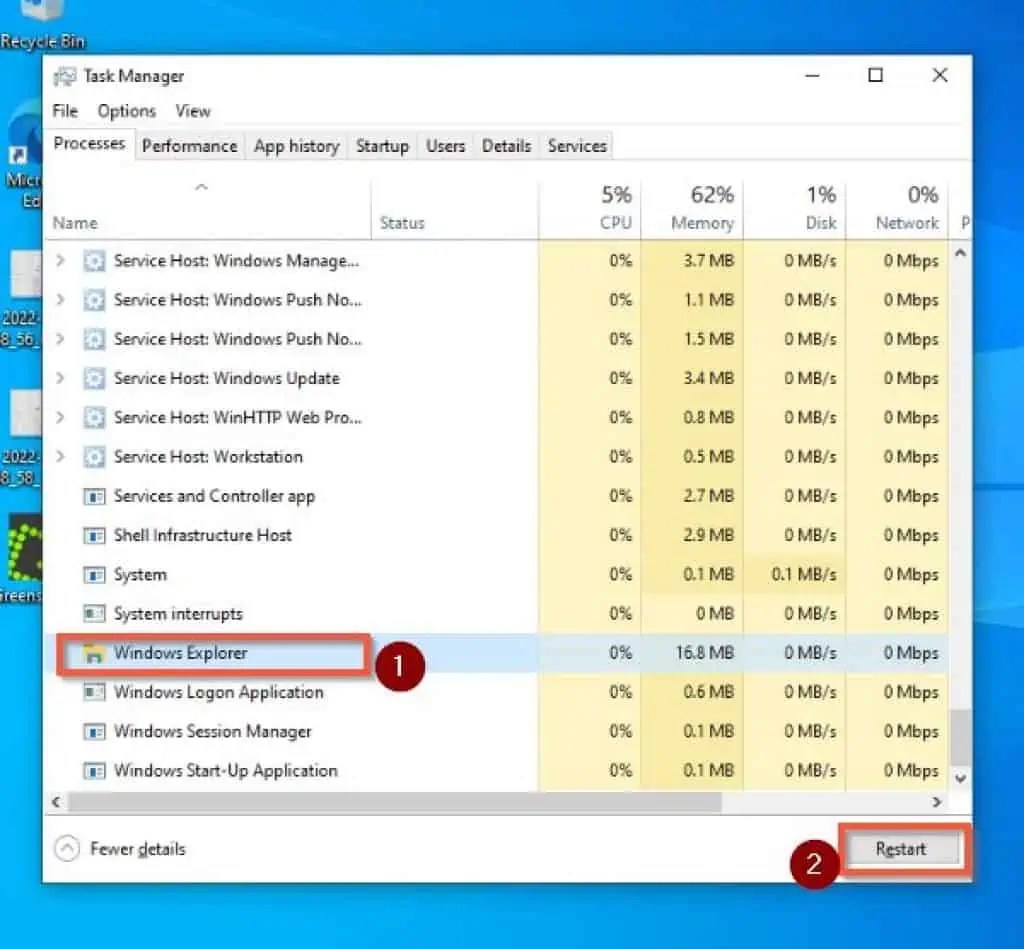Click the Task Manager title bar icon
Screen dimensions: 1024x949
tap(65, 76)
